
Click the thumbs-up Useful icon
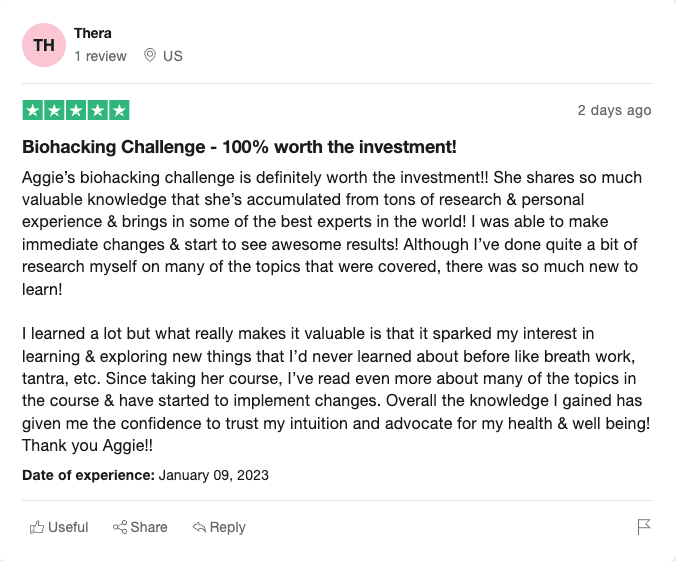37,527
